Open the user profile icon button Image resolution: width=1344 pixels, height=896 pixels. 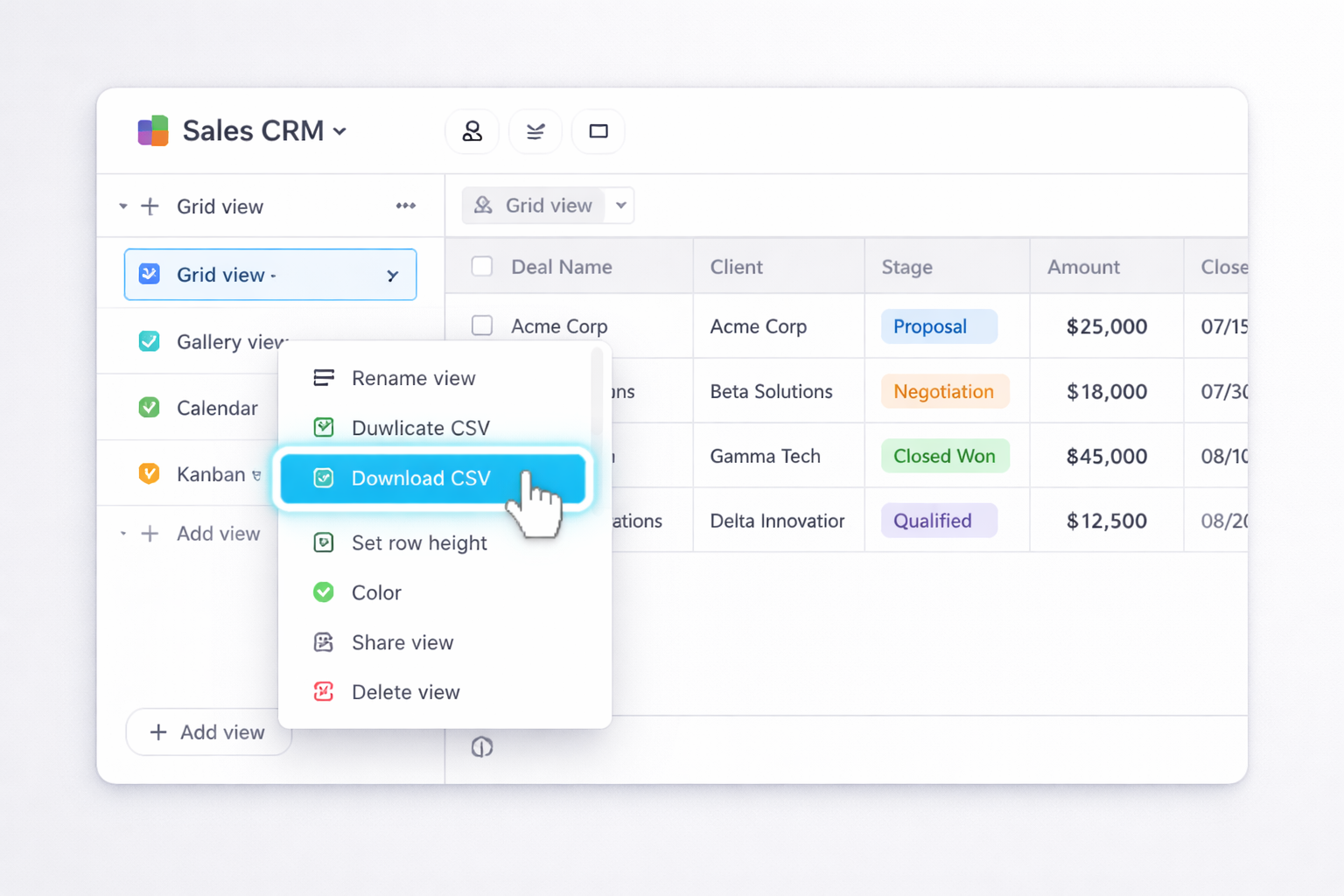pyautogui.click(x=472, y=131)
